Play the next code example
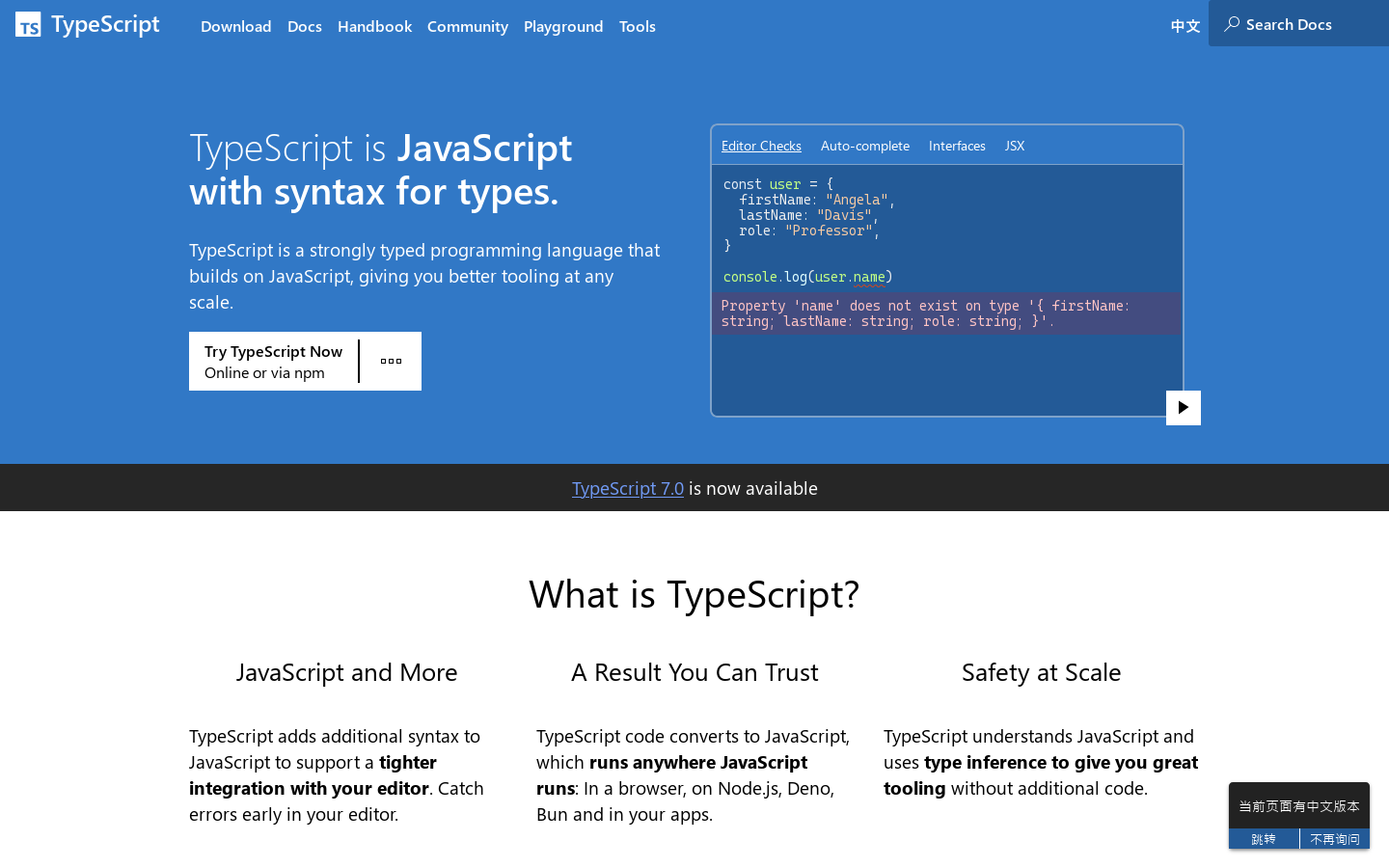The image size is (1389, 868). click(1184, 408)
